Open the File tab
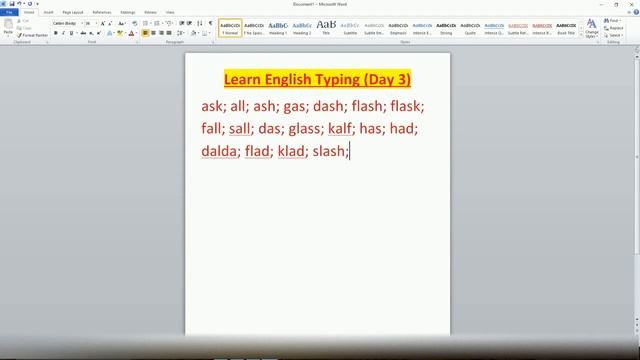This screenshot has height=360, width=640. point(9,12)
